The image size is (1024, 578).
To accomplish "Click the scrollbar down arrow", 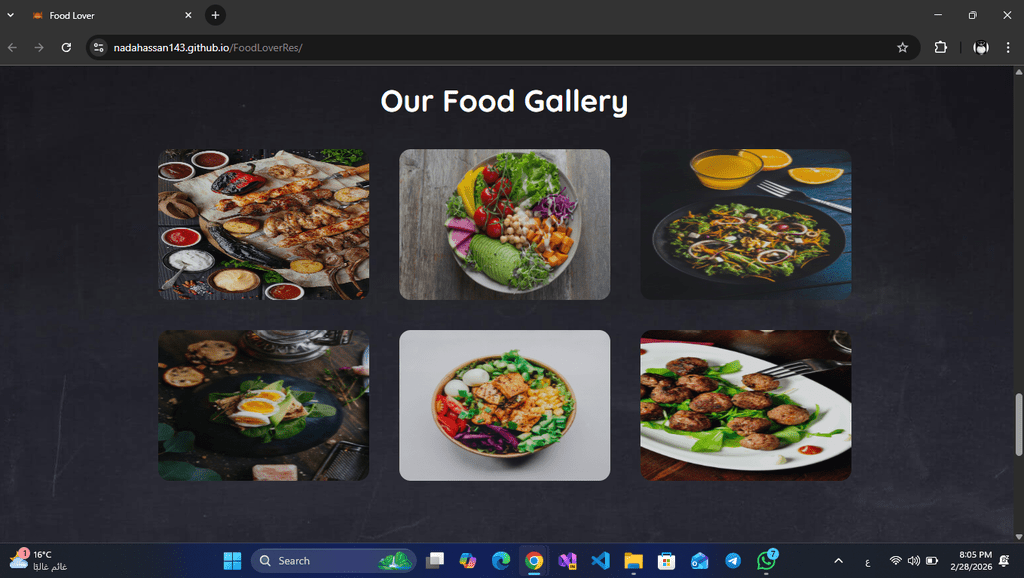I will coord(1019,537).
